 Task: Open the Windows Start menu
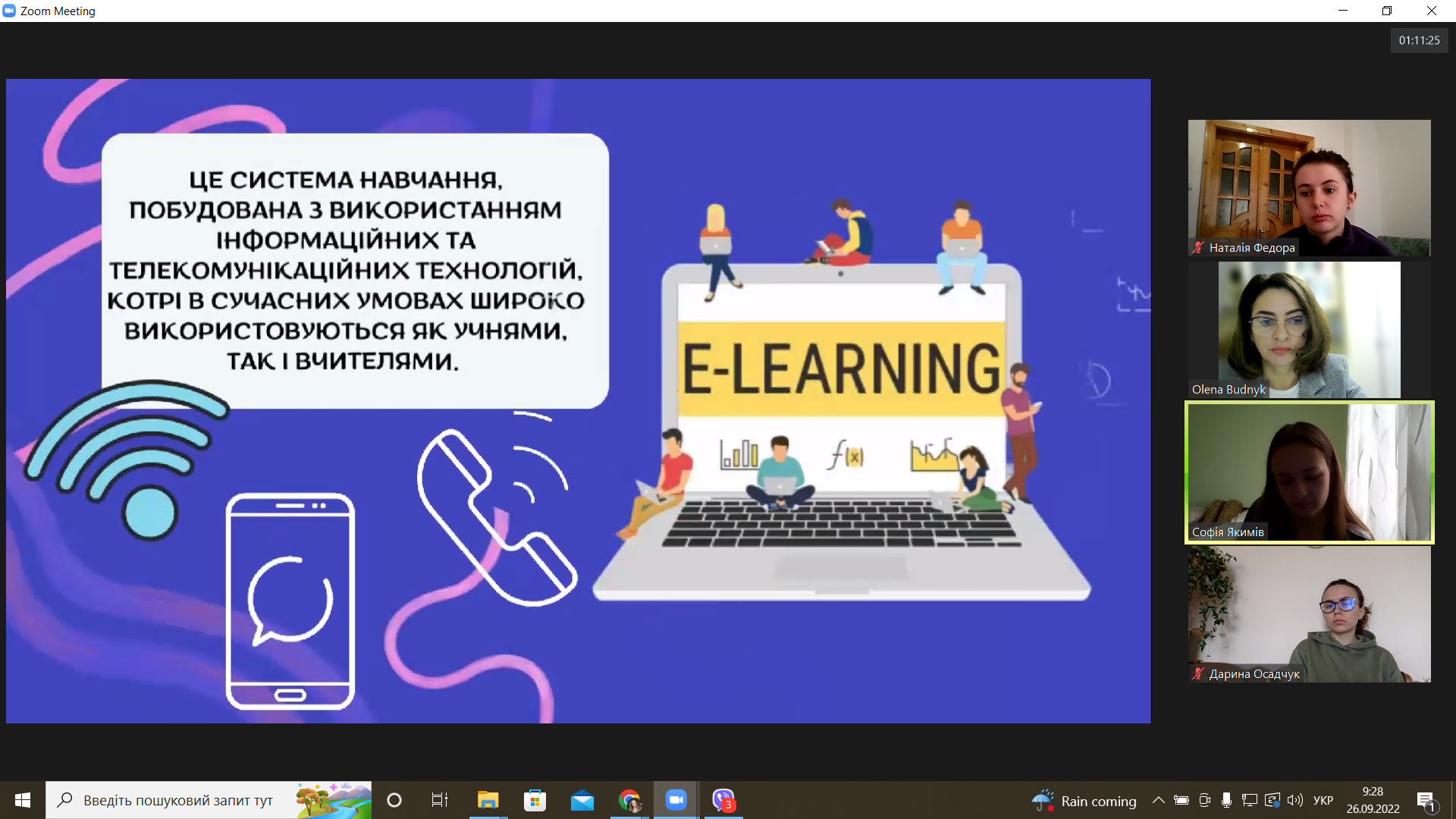click(23, 800)
